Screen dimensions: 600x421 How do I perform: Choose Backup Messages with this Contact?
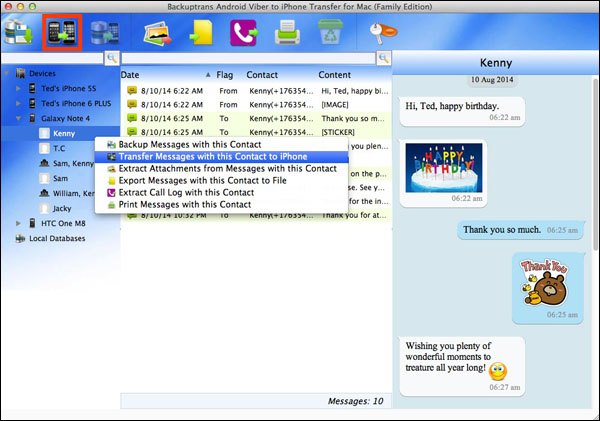point(222,144)
